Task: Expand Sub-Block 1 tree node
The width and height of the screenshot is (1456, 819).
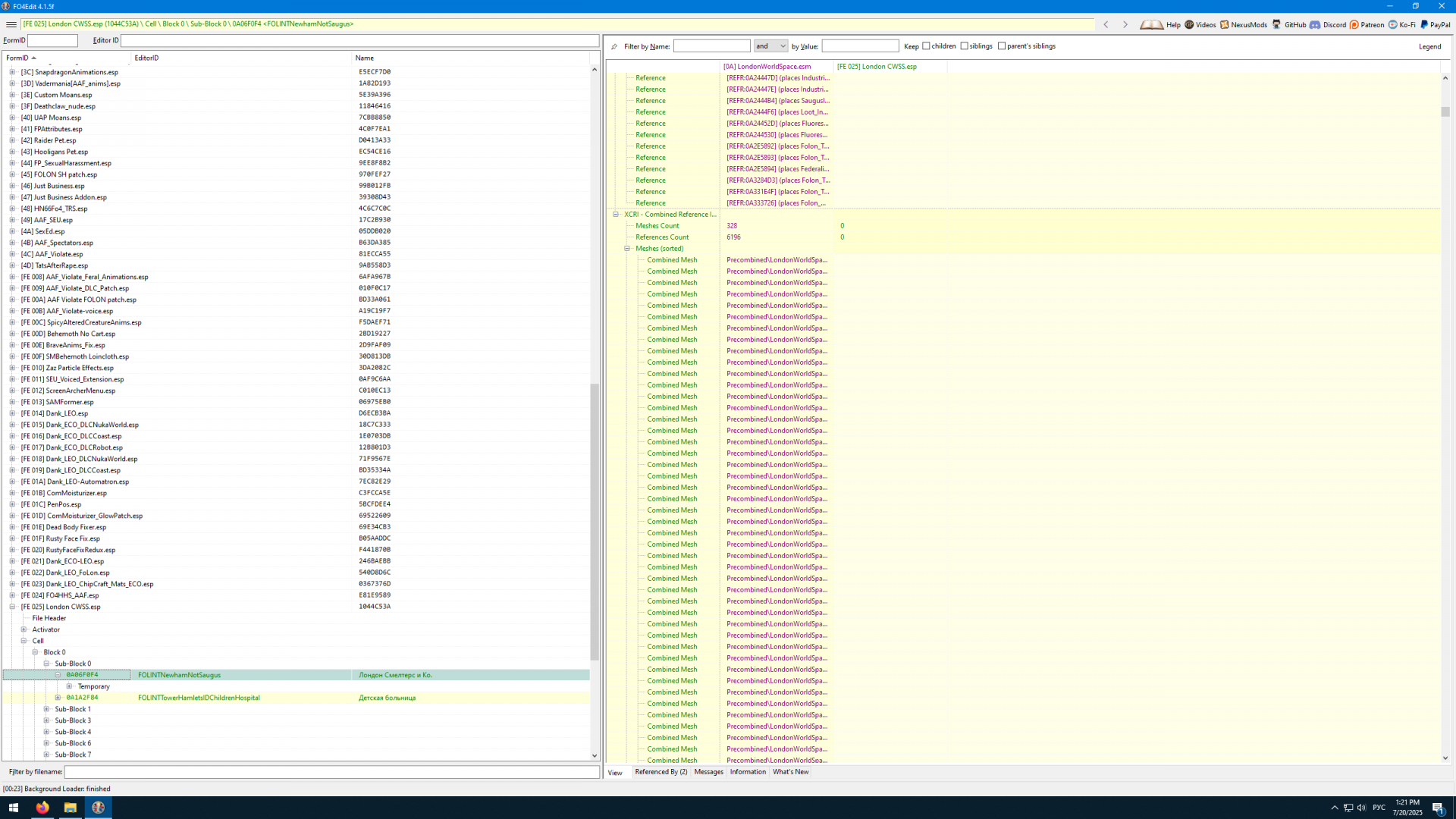Action: tap(46, 709)
